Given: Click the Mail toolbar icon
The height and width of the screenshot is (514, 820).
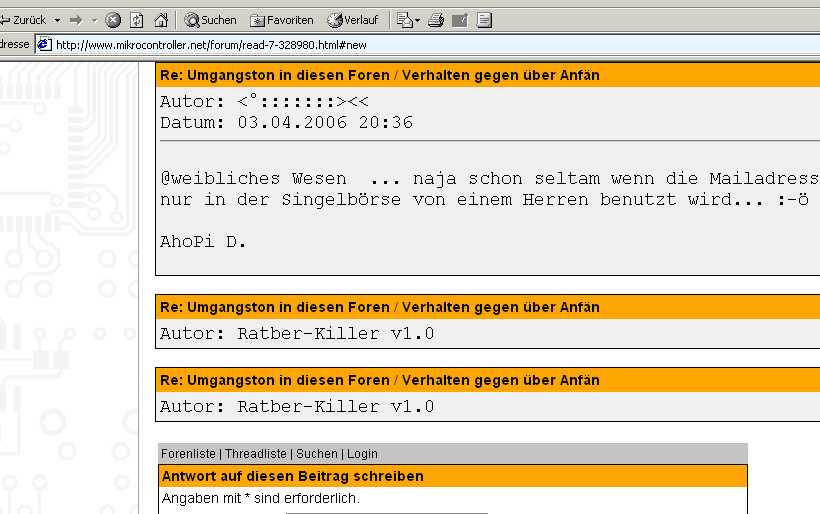Looking at the screenshot, I should tap(404, 20).
